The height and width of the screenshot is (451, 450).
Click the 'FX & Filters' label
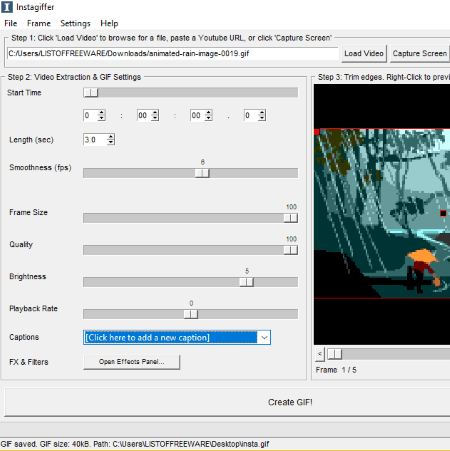click(29, 362)
